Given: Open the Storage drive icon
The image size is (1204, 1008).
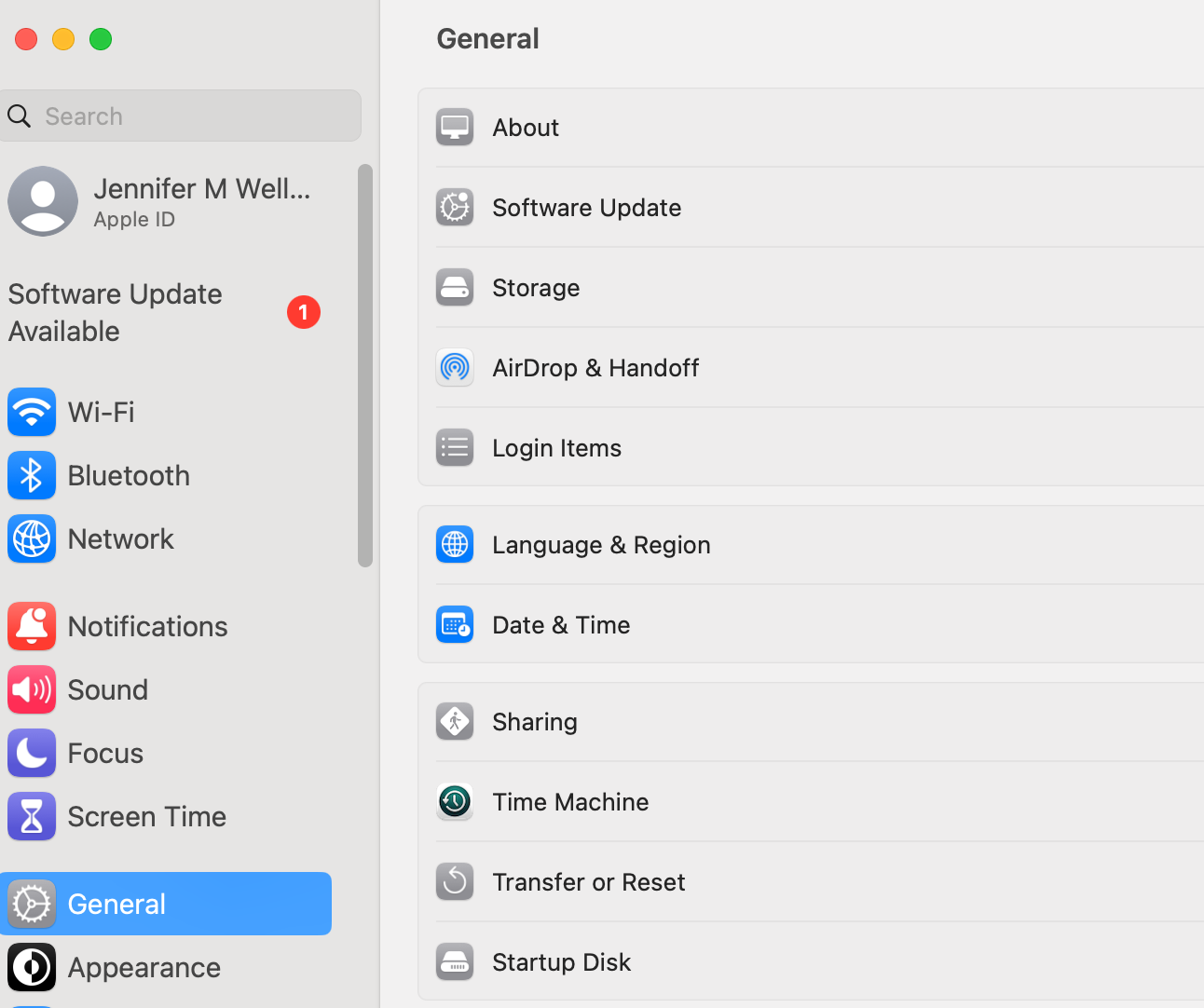Looking at the screenshot, I should (x=455, y=288).
